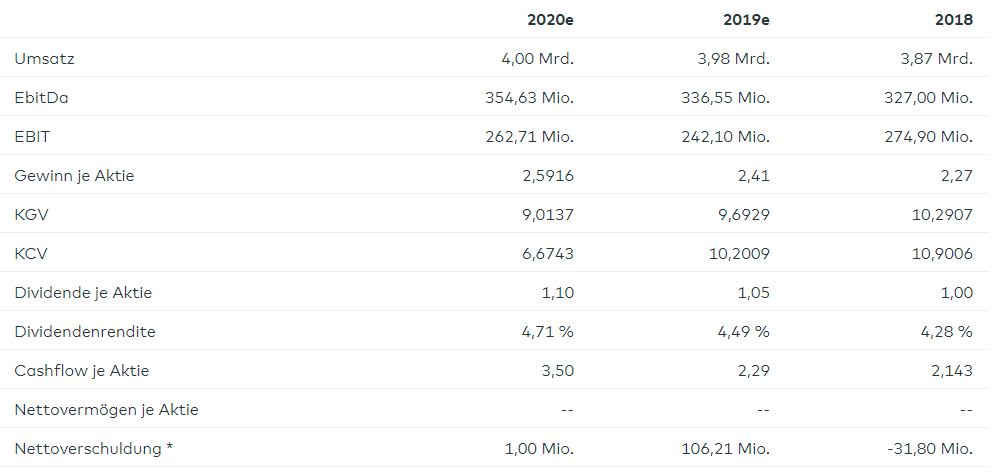Select the KCV row label

coord(31,254)
